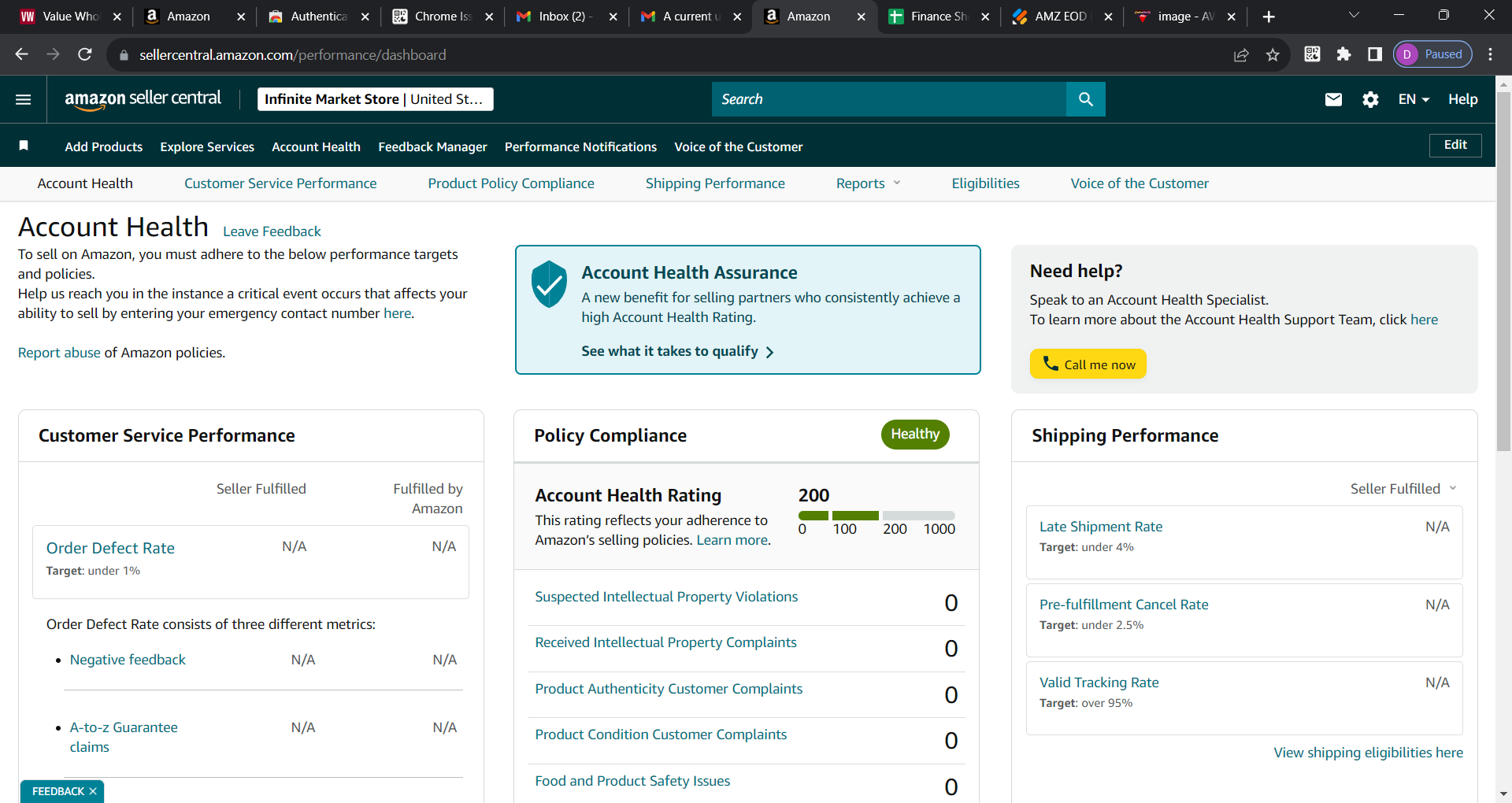Open Product Condition Customer Complaints

pyautogui.click(x=661, y=735)
